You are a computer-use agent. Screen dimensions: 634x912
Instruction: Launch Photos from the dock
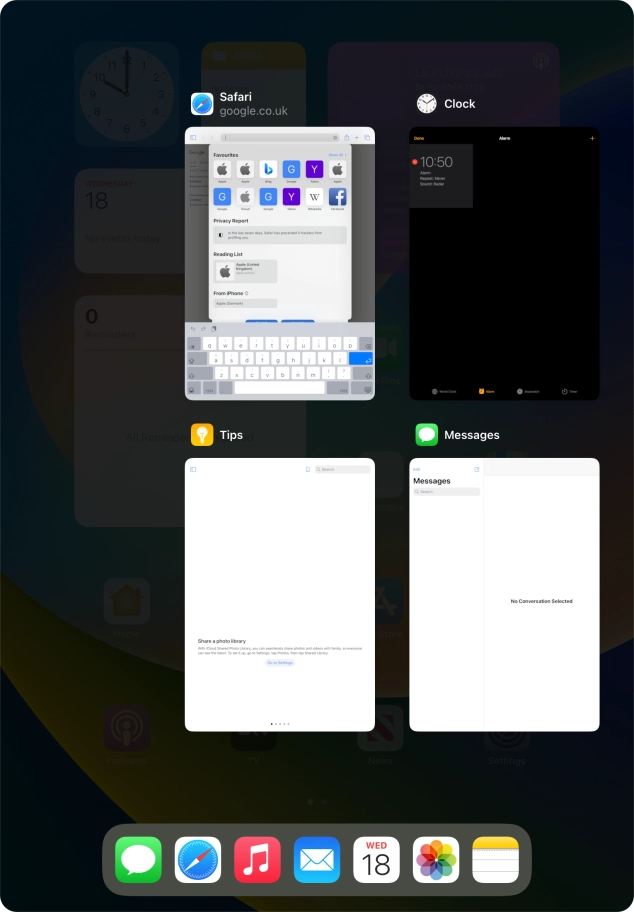point(436,860)
